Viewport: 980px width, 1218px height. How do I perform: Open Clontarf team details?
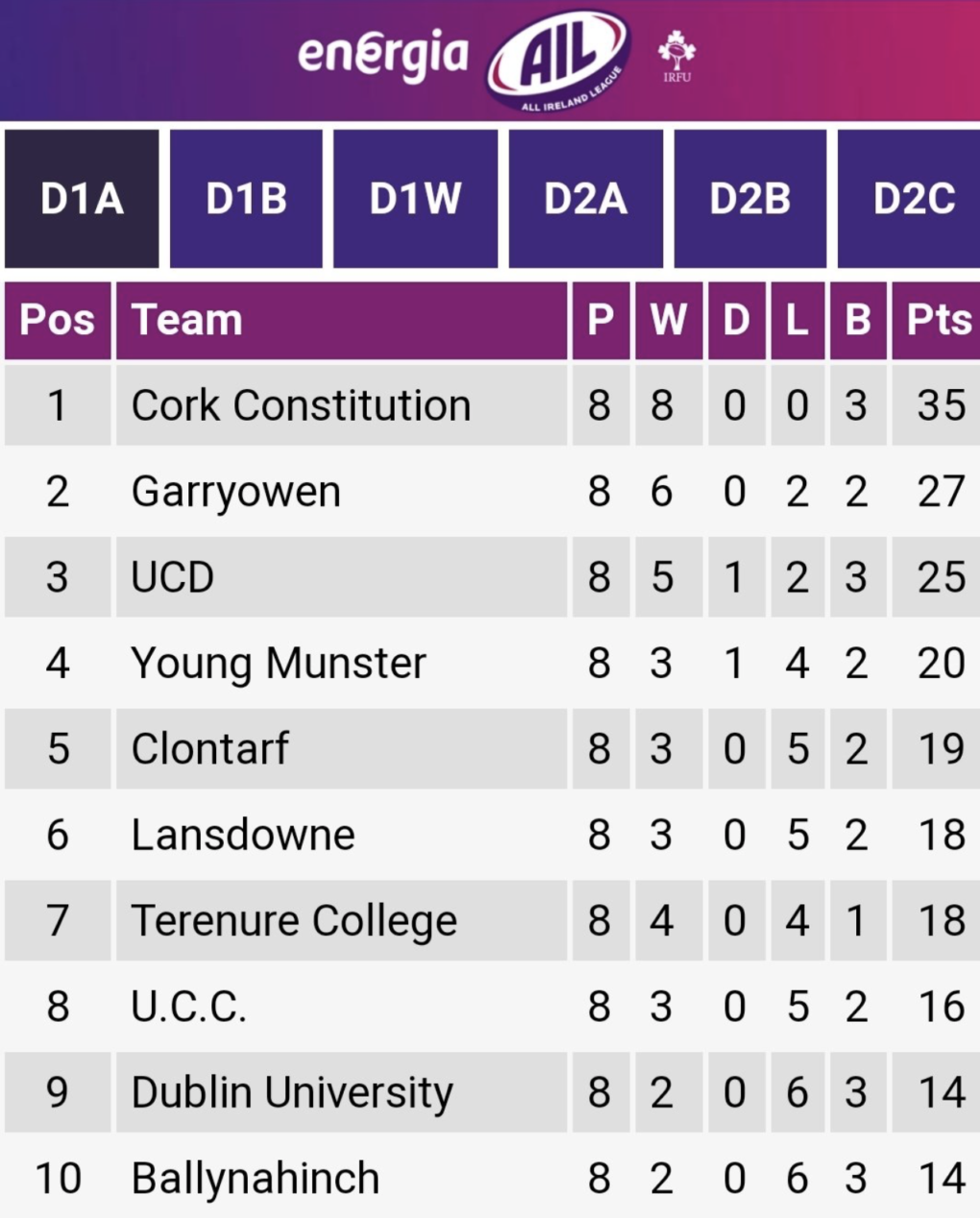pyautogui.click(x=209, y=749)
